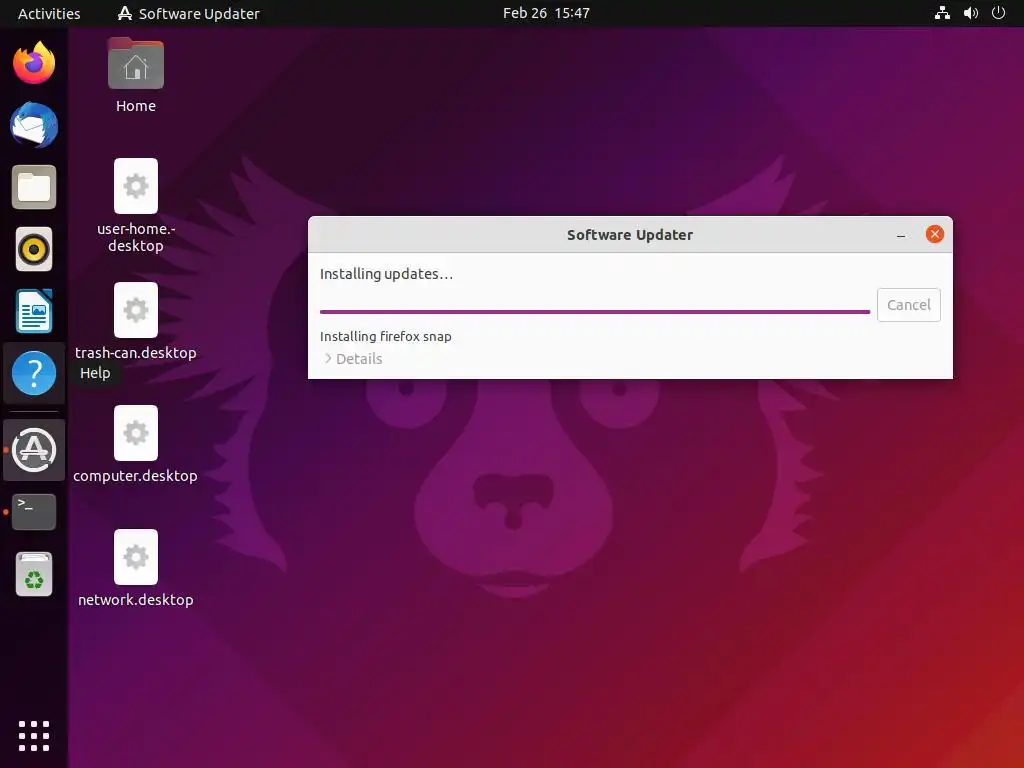Open the Files manager in the dock
Image resolution: width=1024 pixels, height=768 pixels.
click(x=34, y=187)
